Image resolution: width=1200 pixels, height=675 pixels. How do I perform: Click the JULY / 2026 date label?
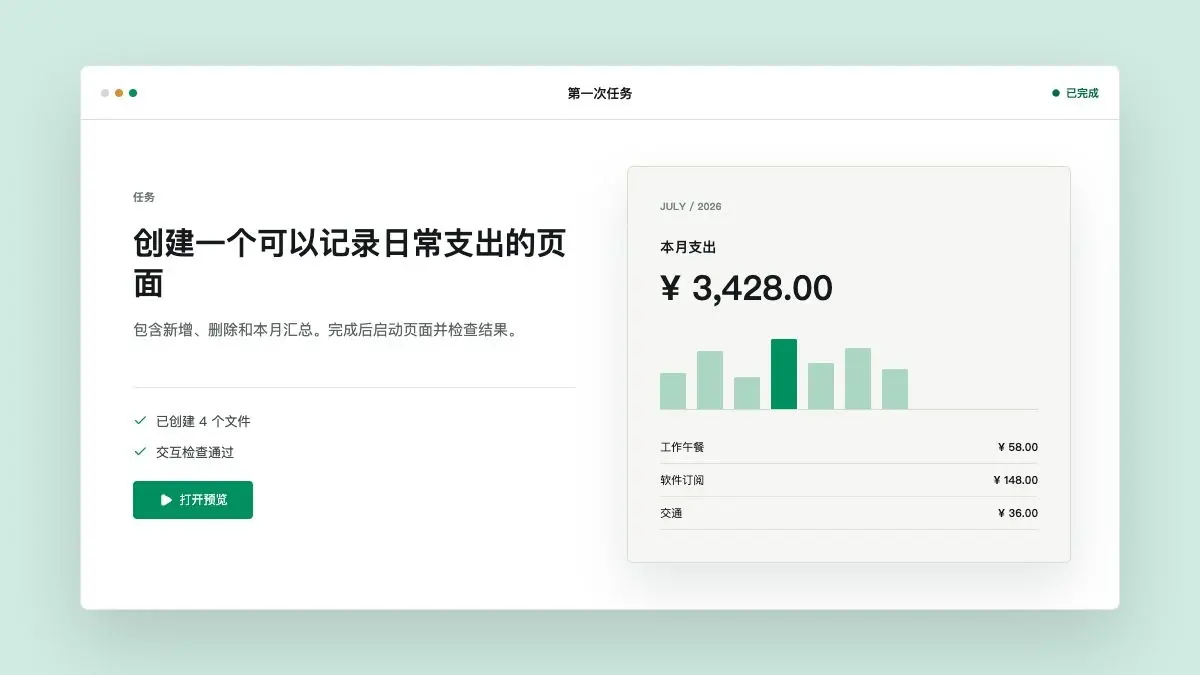click(691, 207)
